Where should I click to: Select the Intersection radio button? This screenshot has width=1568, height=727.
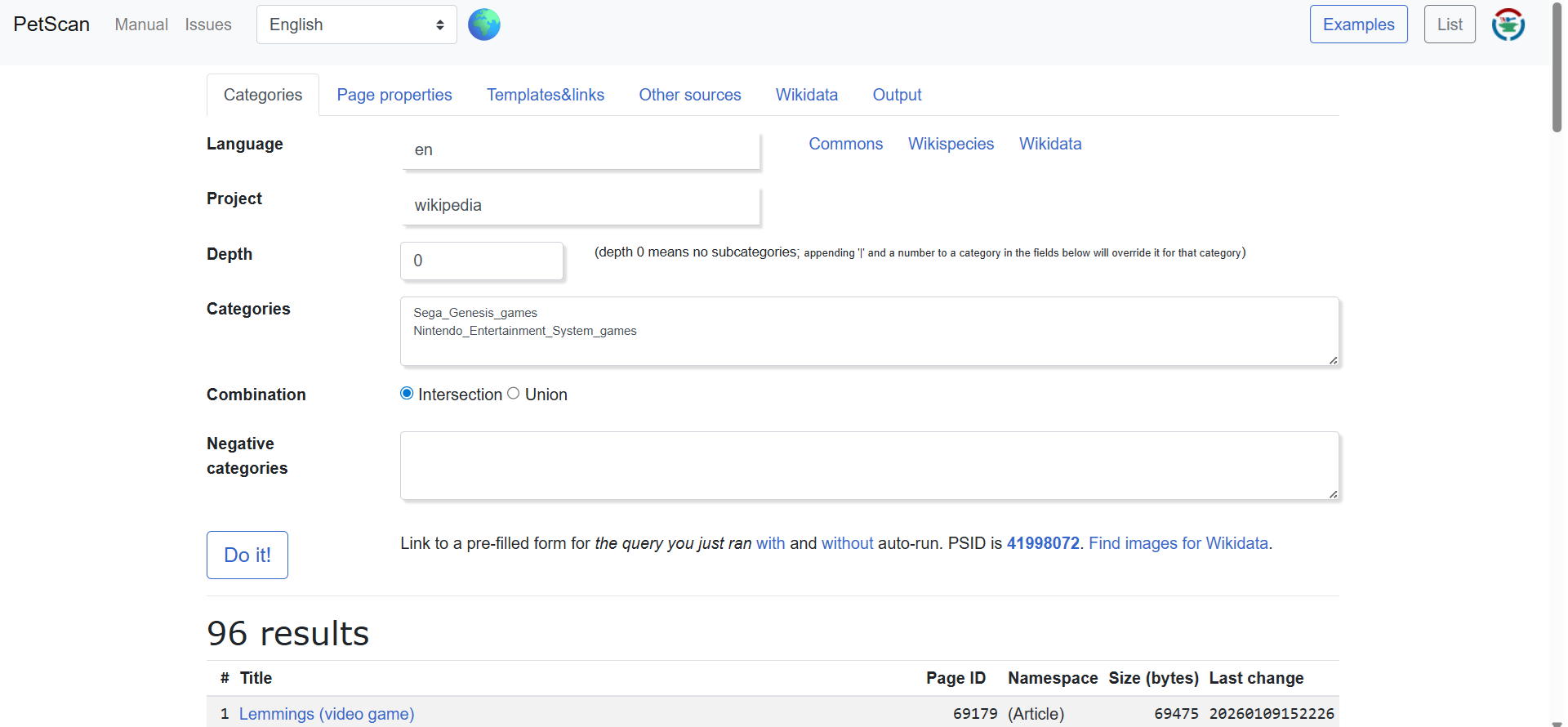407,394
